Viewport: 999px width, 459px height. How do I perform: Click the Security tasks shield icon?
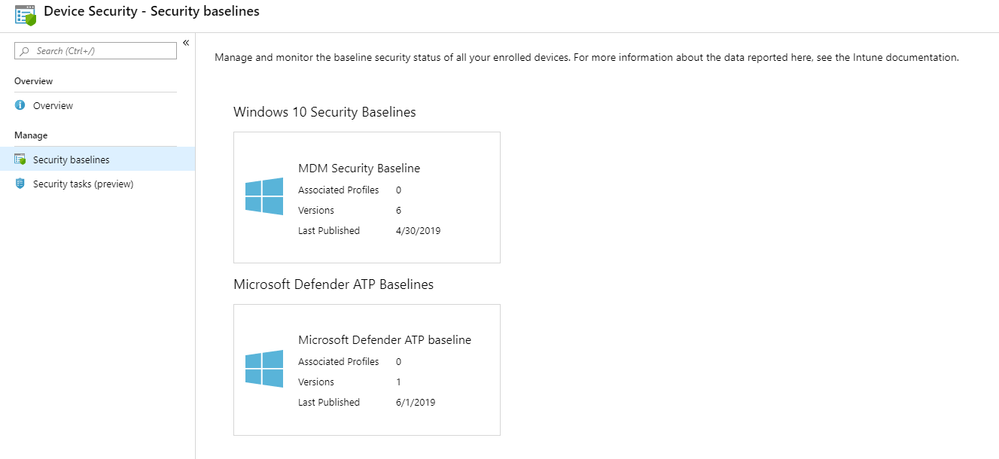click(x=20, y=184)
